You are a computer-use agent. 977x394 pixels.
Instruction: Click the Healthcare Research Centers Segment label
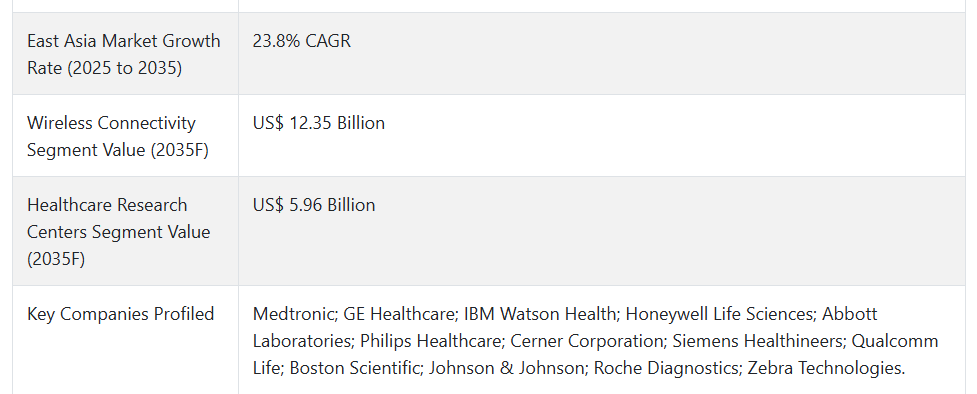tap(119, 232)
